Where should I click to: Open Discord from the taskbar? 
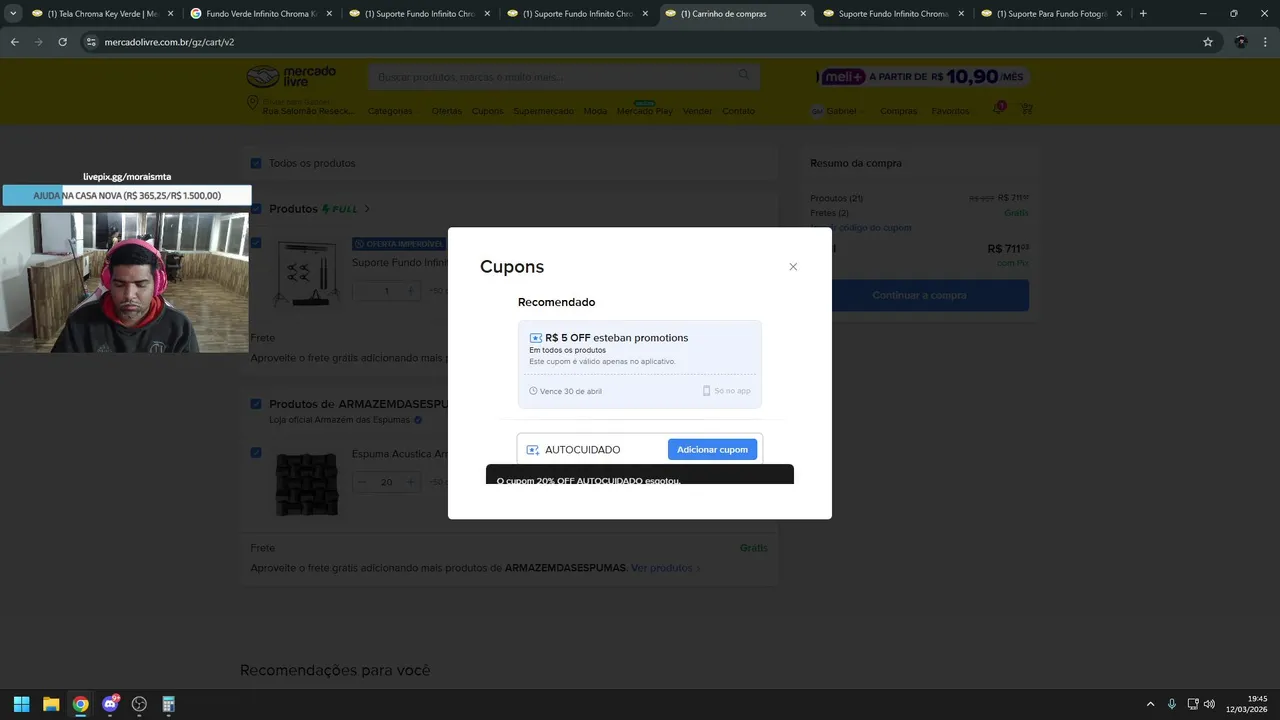pyautogui.click(x=110, y=704)
